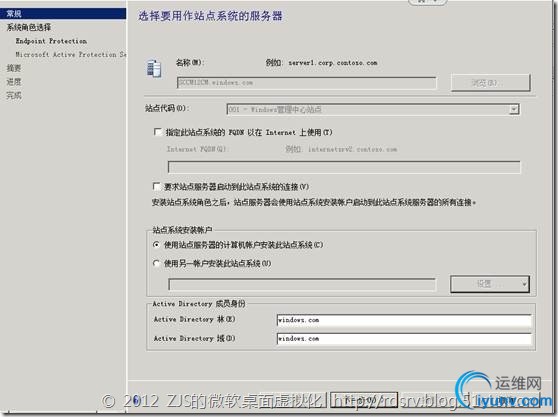558x417 pixels.
Task: Select 使用另一帐户安装此站点系统 radio option
Action: tap(156, 264)
